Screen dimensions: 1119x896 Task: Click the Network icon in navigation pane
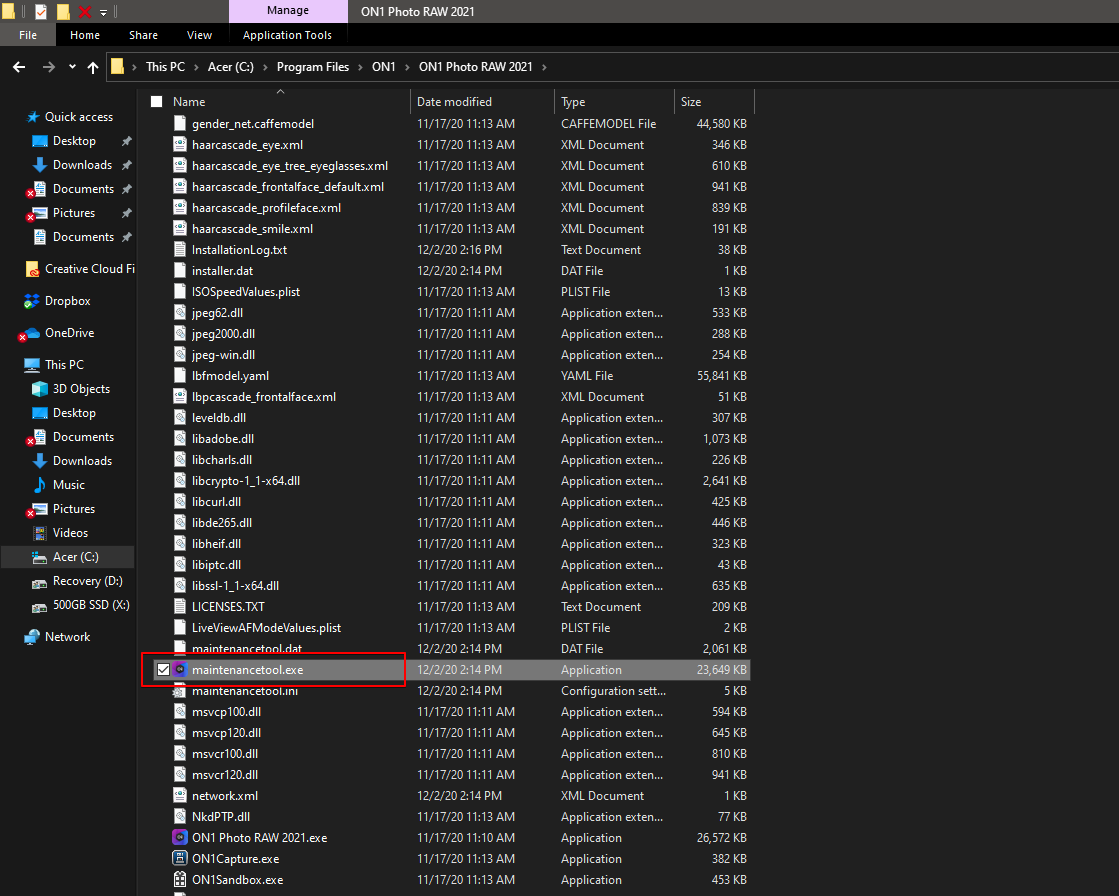33,637
